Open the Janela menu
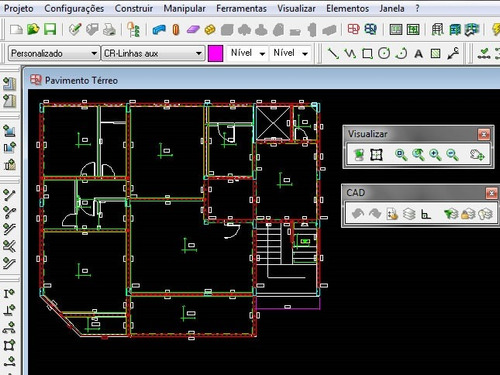 [392, 8]
